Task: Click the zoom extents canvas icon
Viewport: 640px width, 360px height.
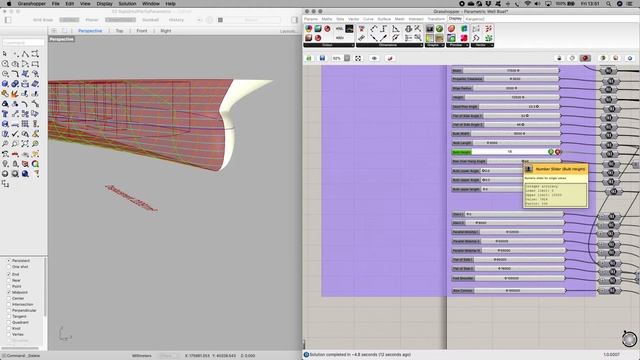Action: 358,58
